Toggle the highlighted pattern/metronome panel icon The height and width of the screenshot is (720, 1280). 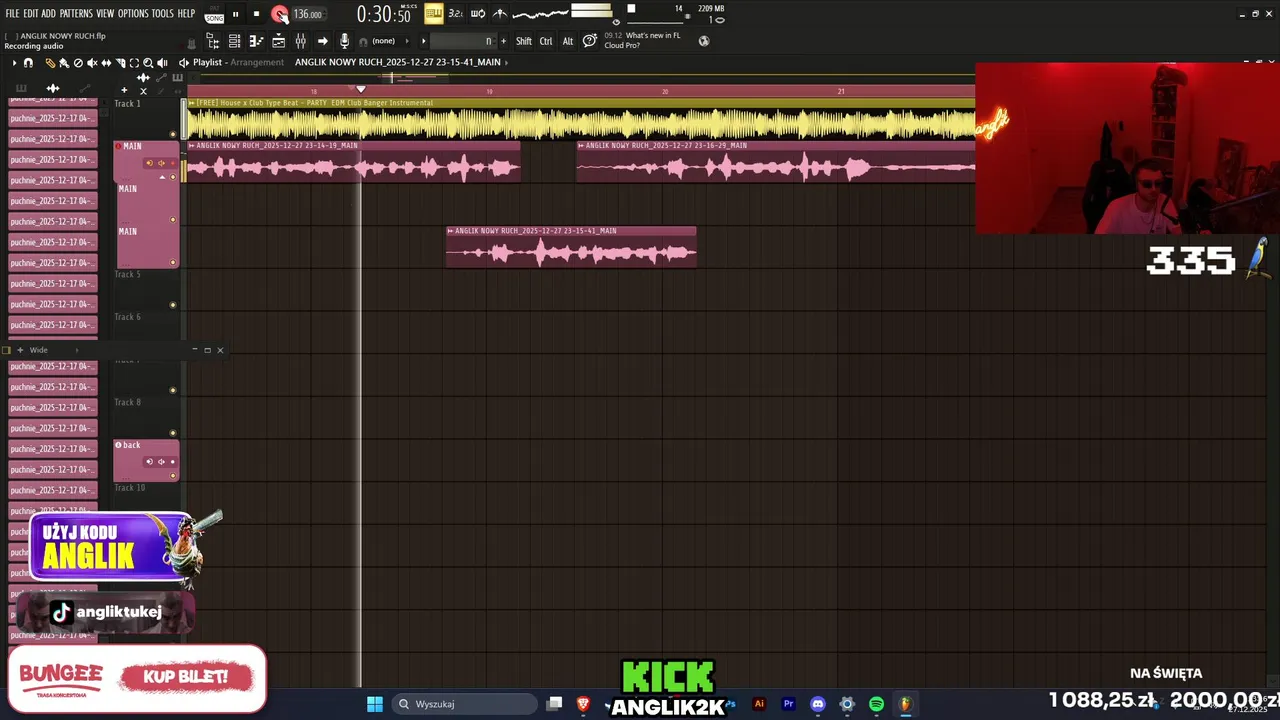(x=433, y=14)
